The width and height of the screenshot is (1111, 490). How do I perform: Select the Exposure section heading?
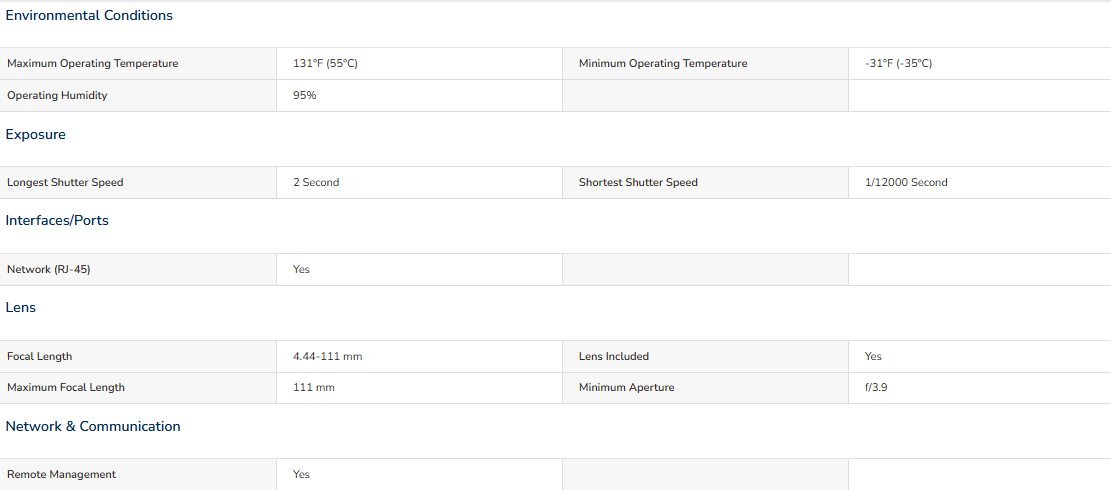point(35,135)
